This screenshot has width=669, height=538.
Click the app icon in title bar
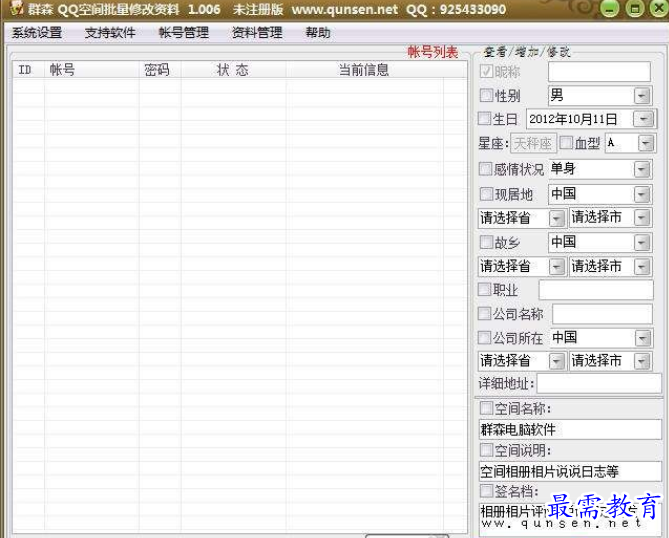[16, 9]
